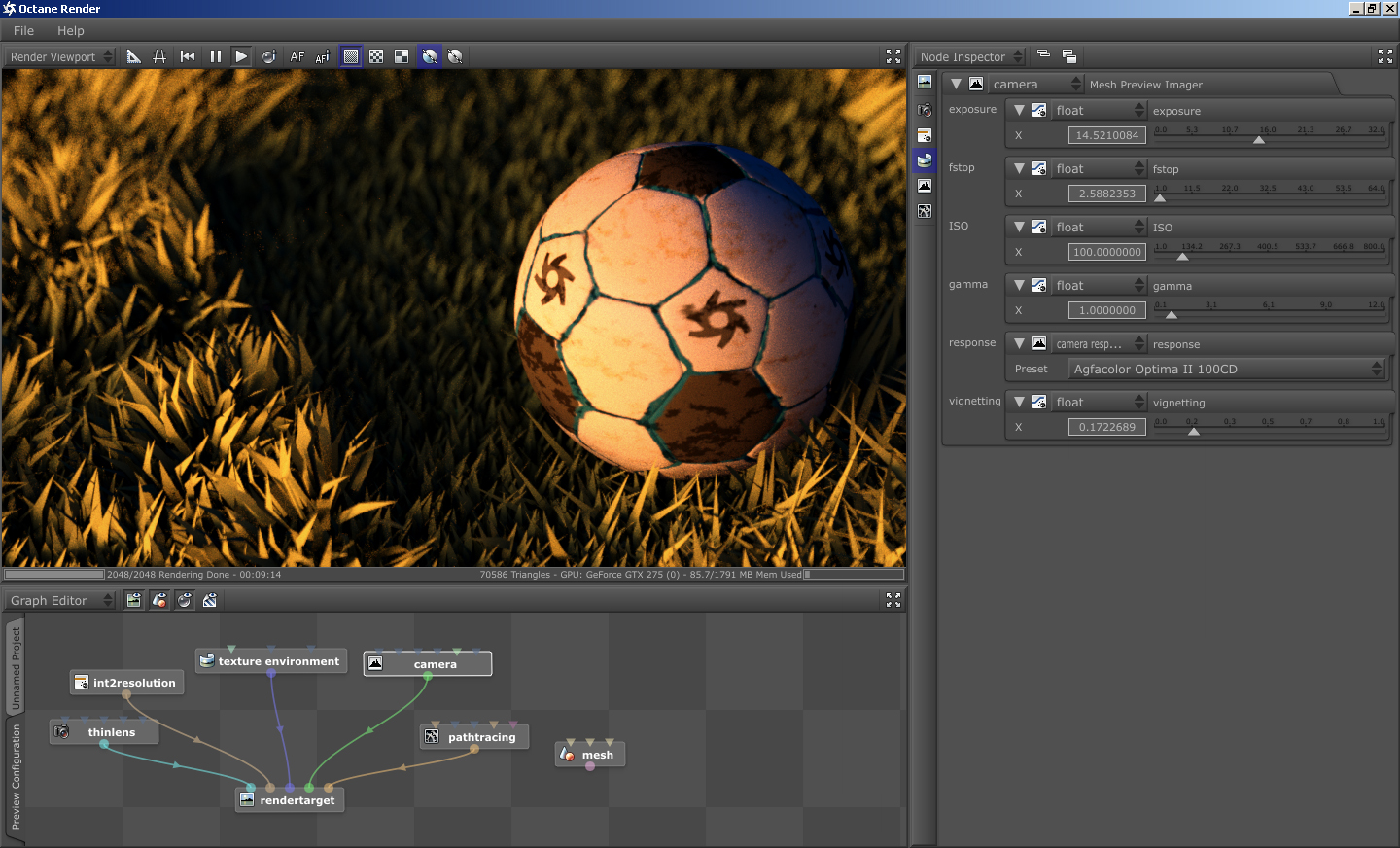1400x848 pixels.
Task: Switch to the Unnamed Project tab
Action: 16,668
